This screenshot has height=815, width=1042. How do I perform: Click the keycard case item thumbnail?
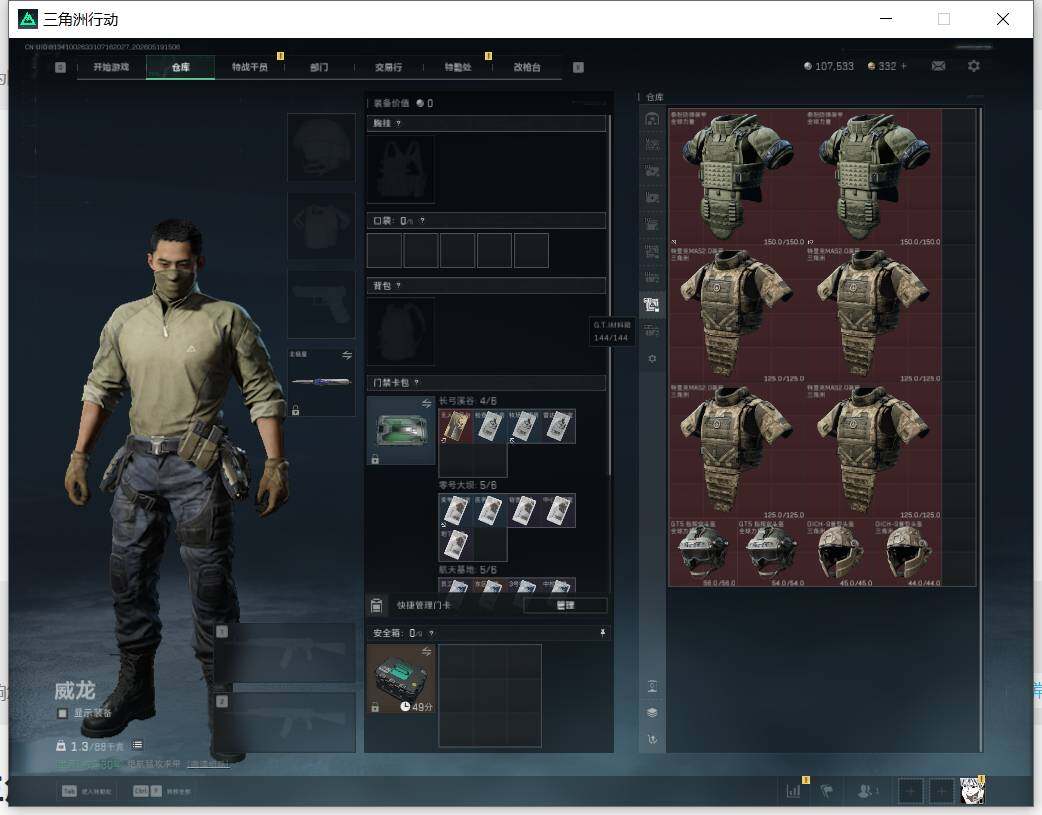pos(401,430)
